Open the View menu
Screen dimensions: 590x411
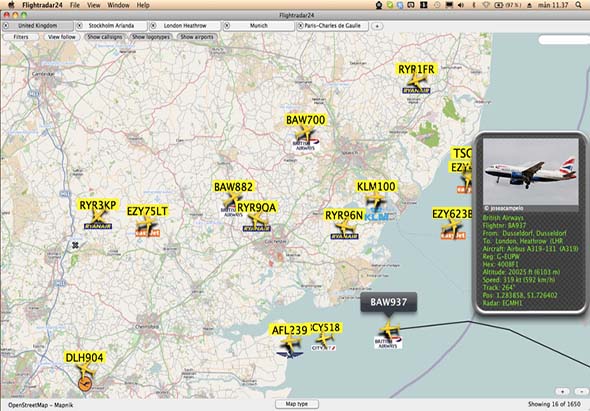(94, 5)
